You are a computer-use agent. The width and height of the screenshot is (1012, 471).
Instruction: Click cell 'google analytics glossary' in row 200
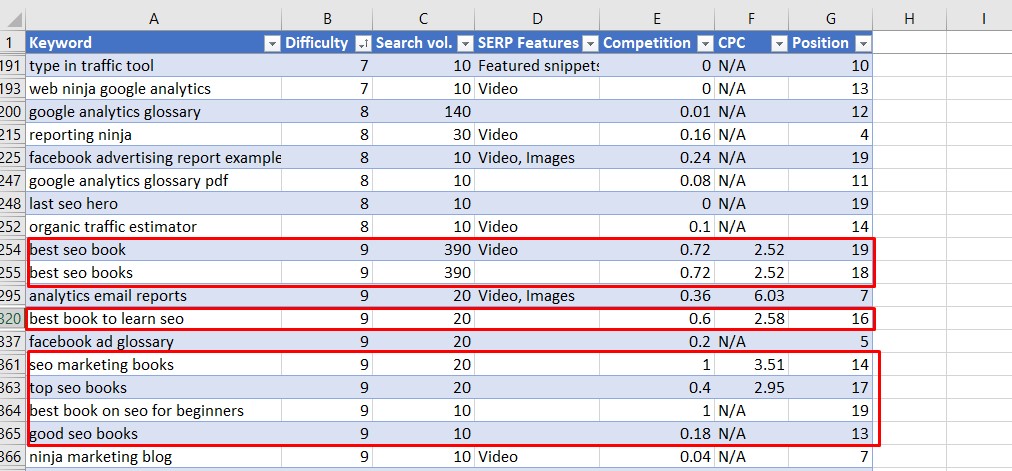[x=154, y=112]
